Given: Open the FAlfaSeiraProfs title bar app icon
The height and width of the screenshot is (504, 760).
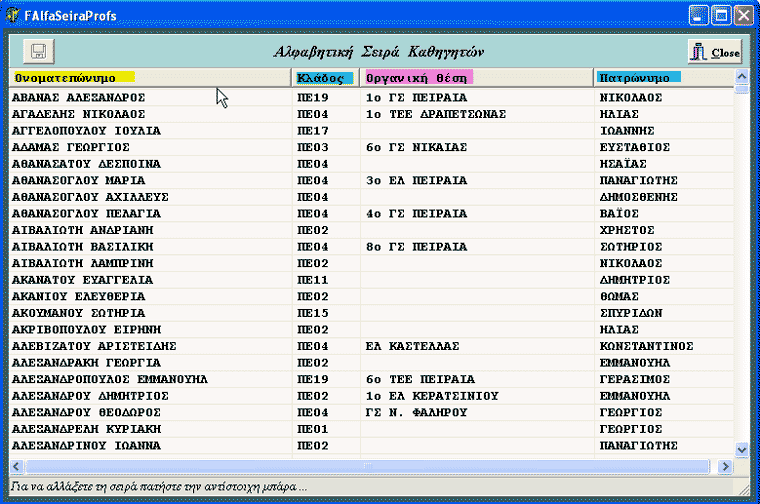Looking at the screenshot, I should tap(13, 16).
